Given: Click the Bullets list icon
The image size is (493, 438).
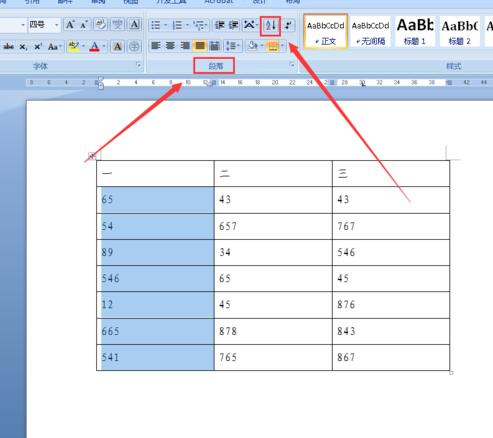Looking at the screenshot, I should tap(156, 25).
